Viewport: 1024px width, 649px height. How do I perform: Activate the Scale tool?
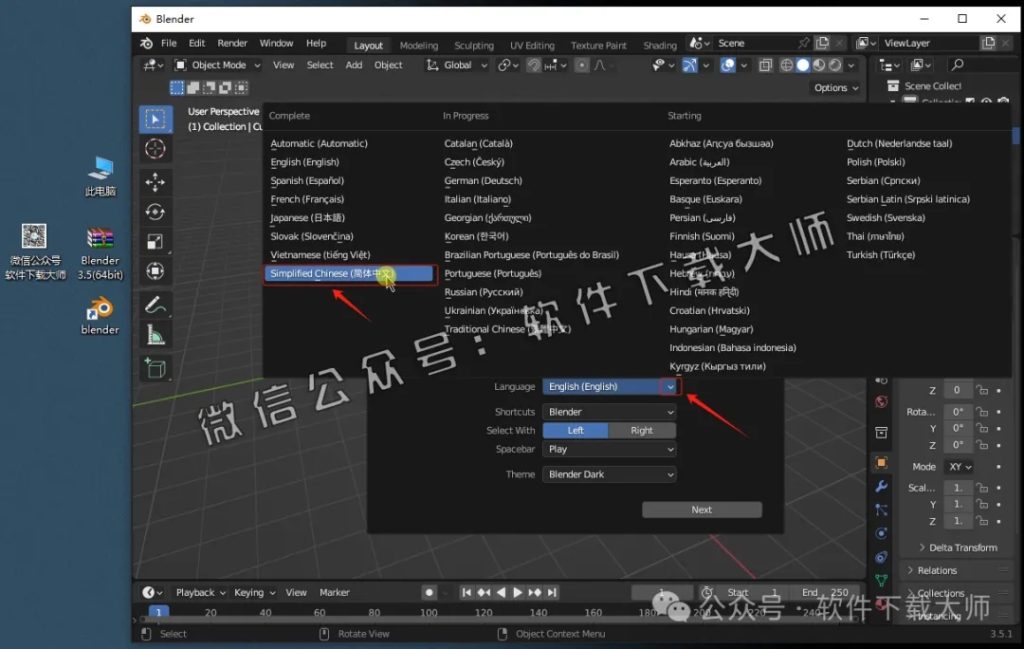point(155,238)
